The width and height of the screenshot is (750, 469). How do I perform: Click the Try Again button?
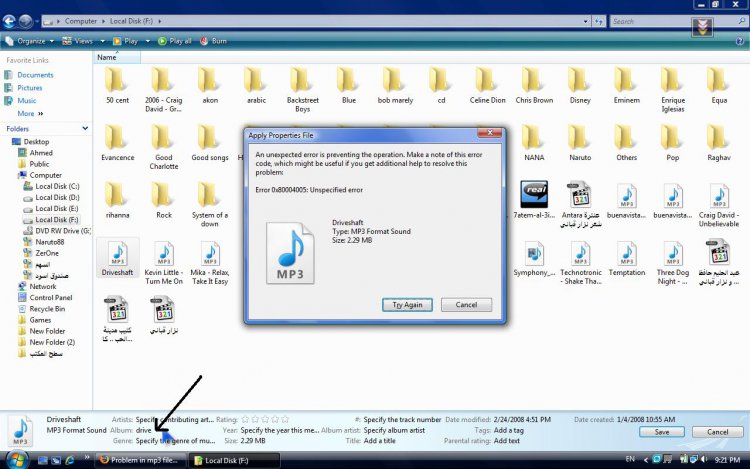(407, 305)
